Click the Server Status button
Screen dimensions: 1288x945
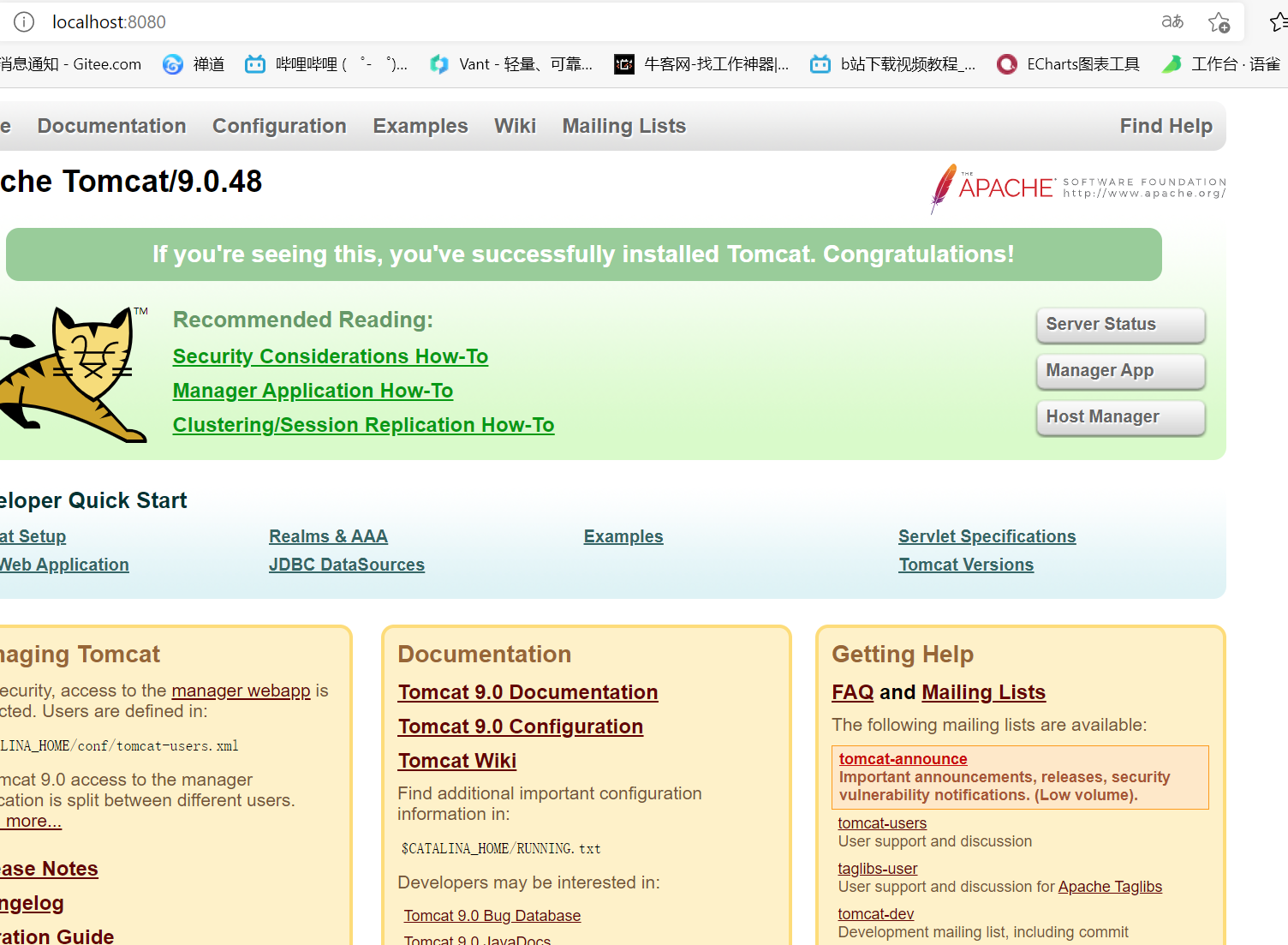tap(1121, 325)
